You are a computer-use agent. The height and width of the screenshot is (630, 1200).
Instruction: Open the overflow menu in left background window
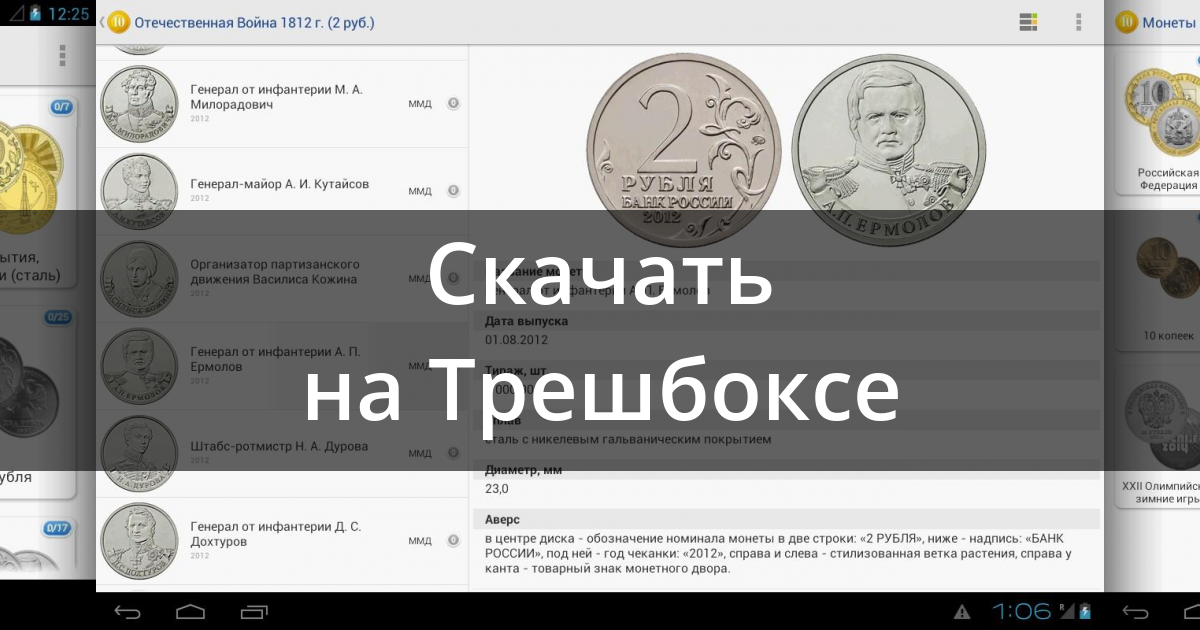coord(62,55)
